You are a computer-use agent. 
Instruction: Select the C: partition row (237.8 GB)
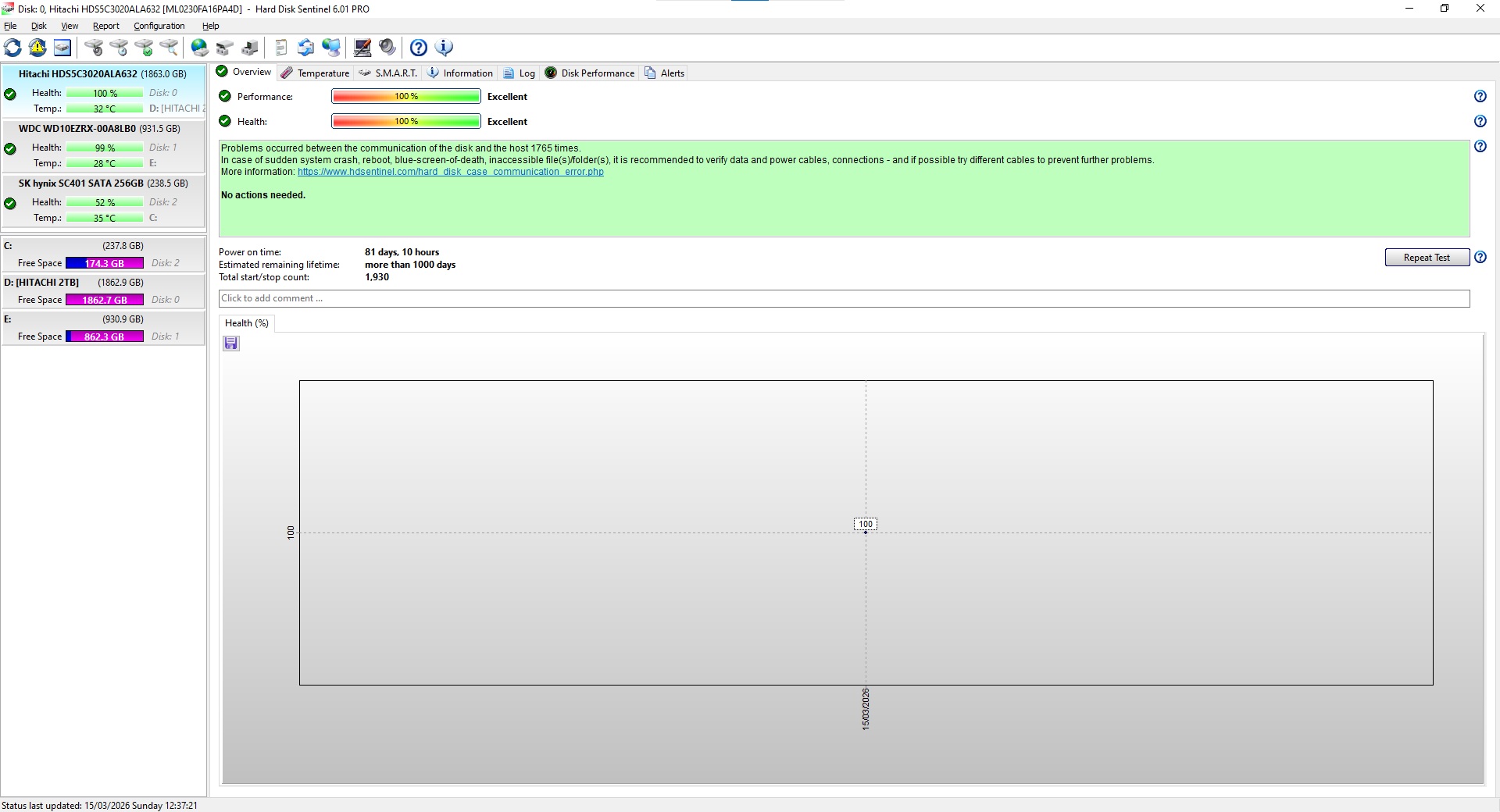103,255
